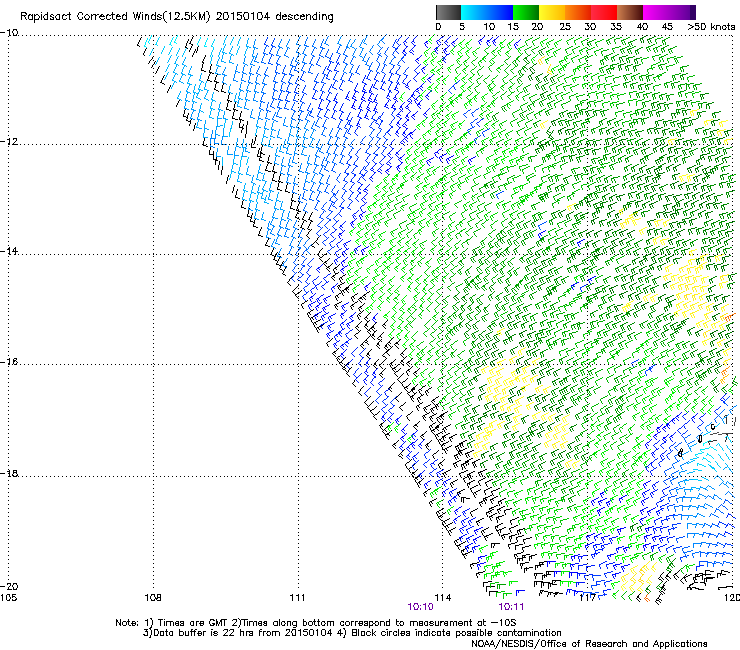The height and width of the screenshot is (650, 740).
Task: Click the '-20' latitude axis label
Action: click(x=9, y=587)
